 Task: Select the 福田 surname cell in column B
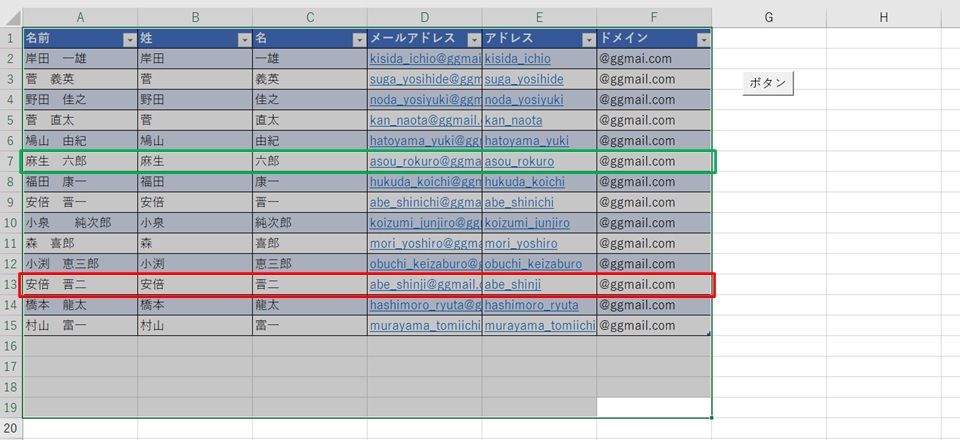(x=195, y=182)
